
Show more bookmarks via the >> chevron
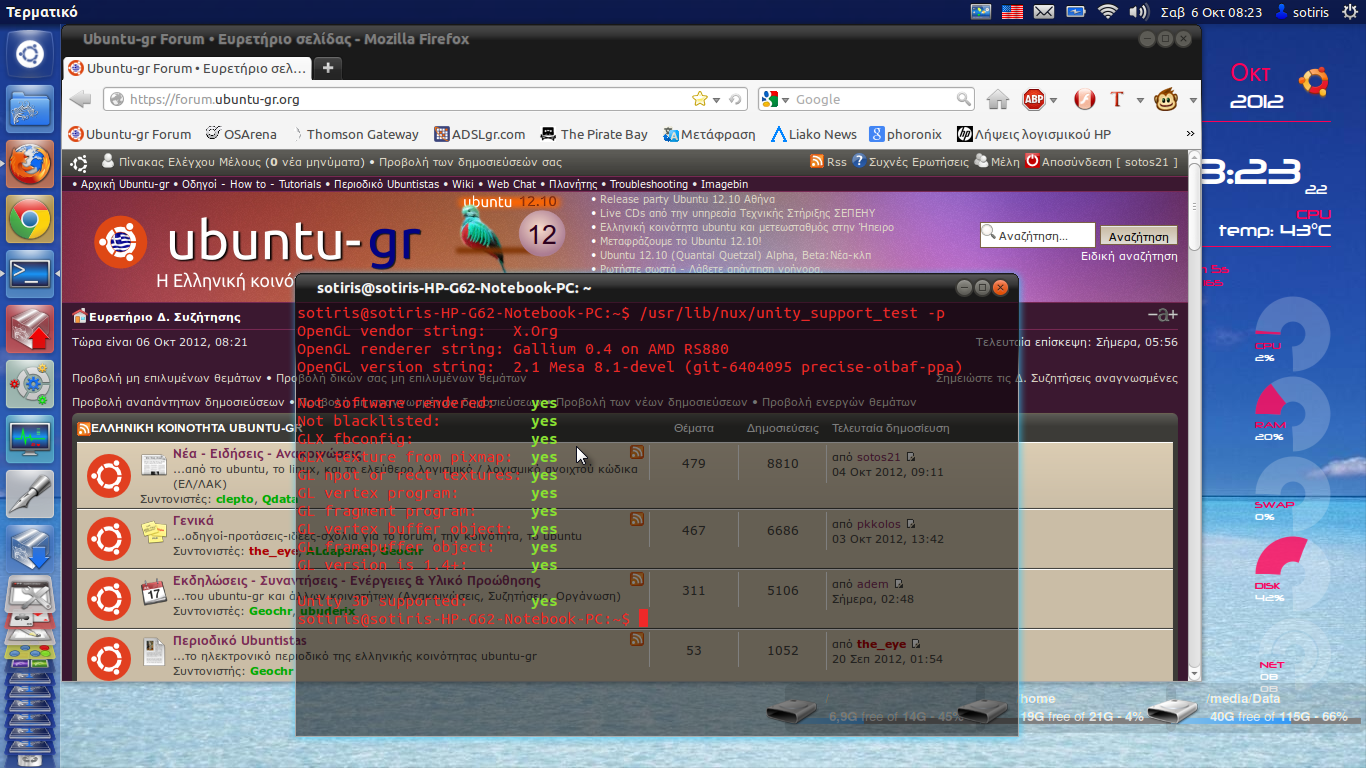[1190, 134]
